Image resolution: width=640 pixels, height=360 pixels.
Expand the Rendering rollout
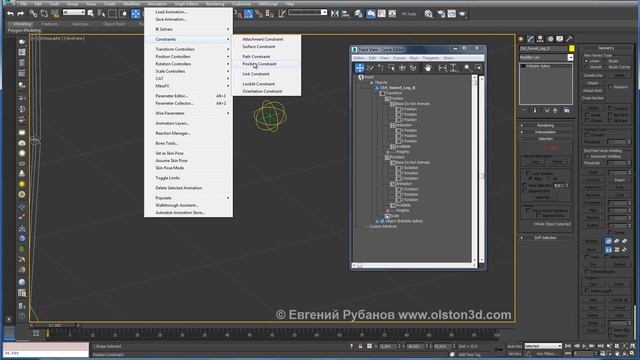click(545, 125)
